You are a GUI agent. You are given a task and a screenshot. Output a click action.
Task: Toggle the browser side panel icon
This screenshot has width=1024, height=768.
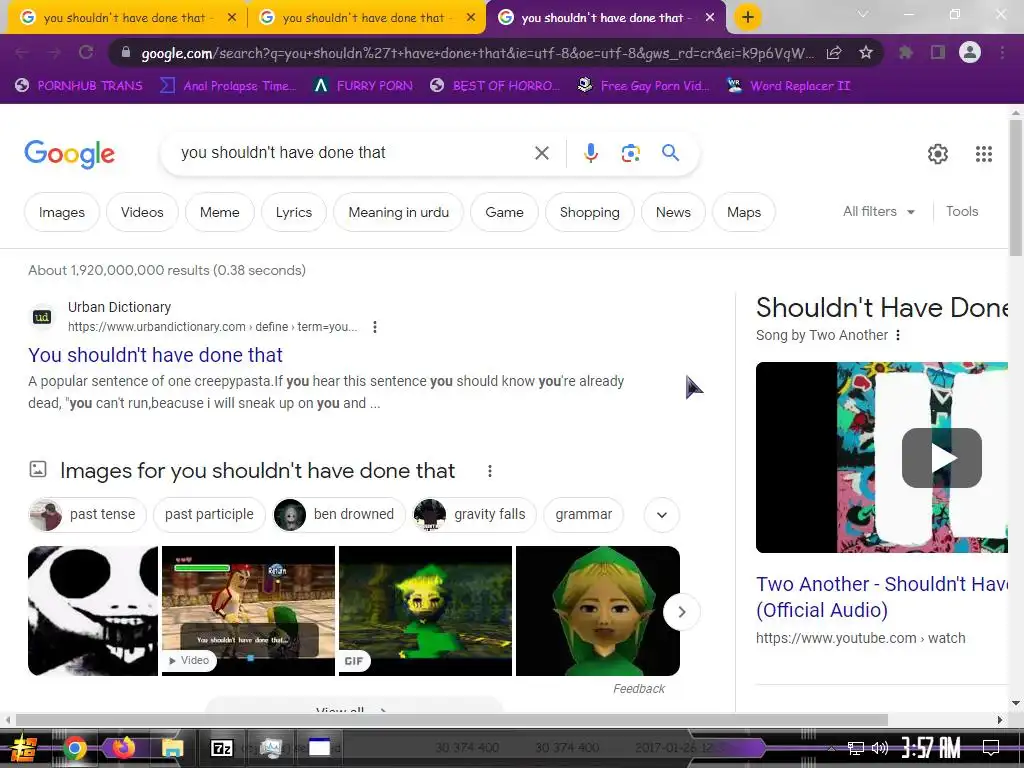[938, 52]
